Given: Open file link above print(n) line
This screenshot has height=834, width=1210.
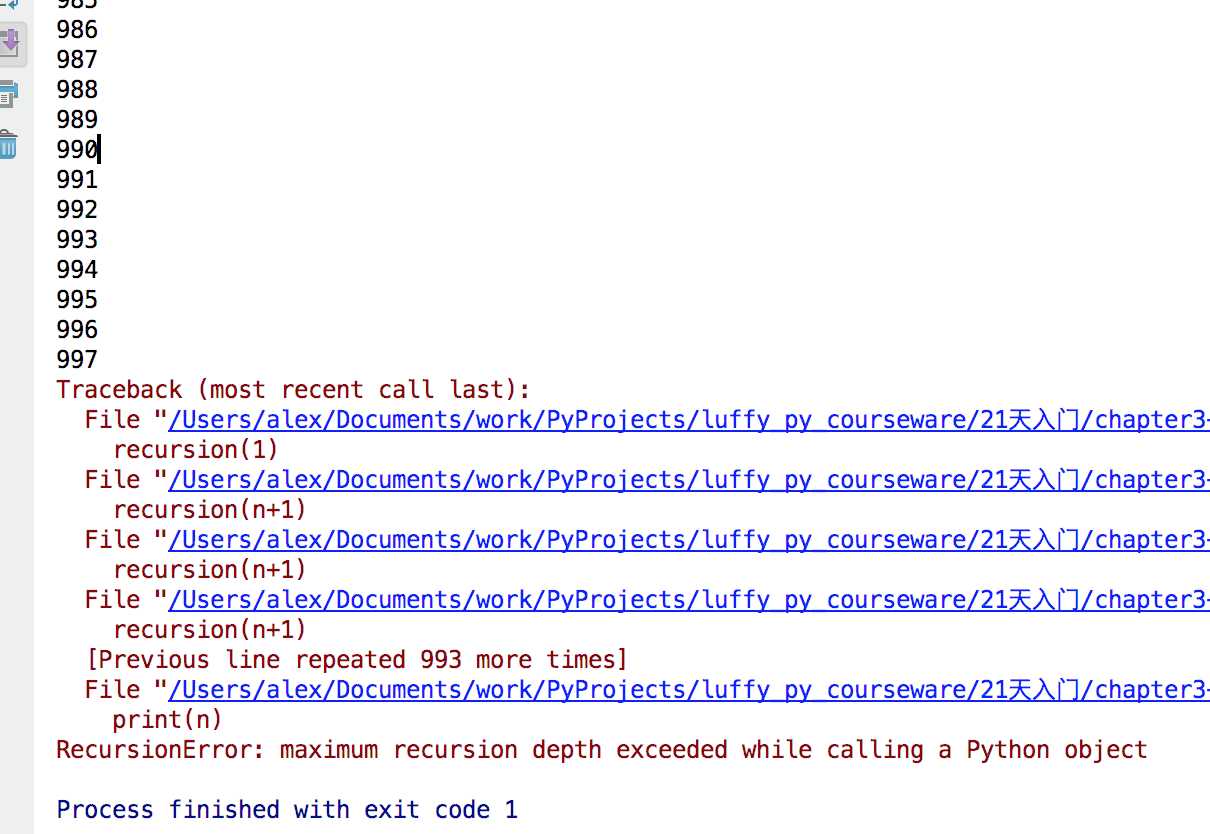Looking at the screenshot, I should 688,690.
